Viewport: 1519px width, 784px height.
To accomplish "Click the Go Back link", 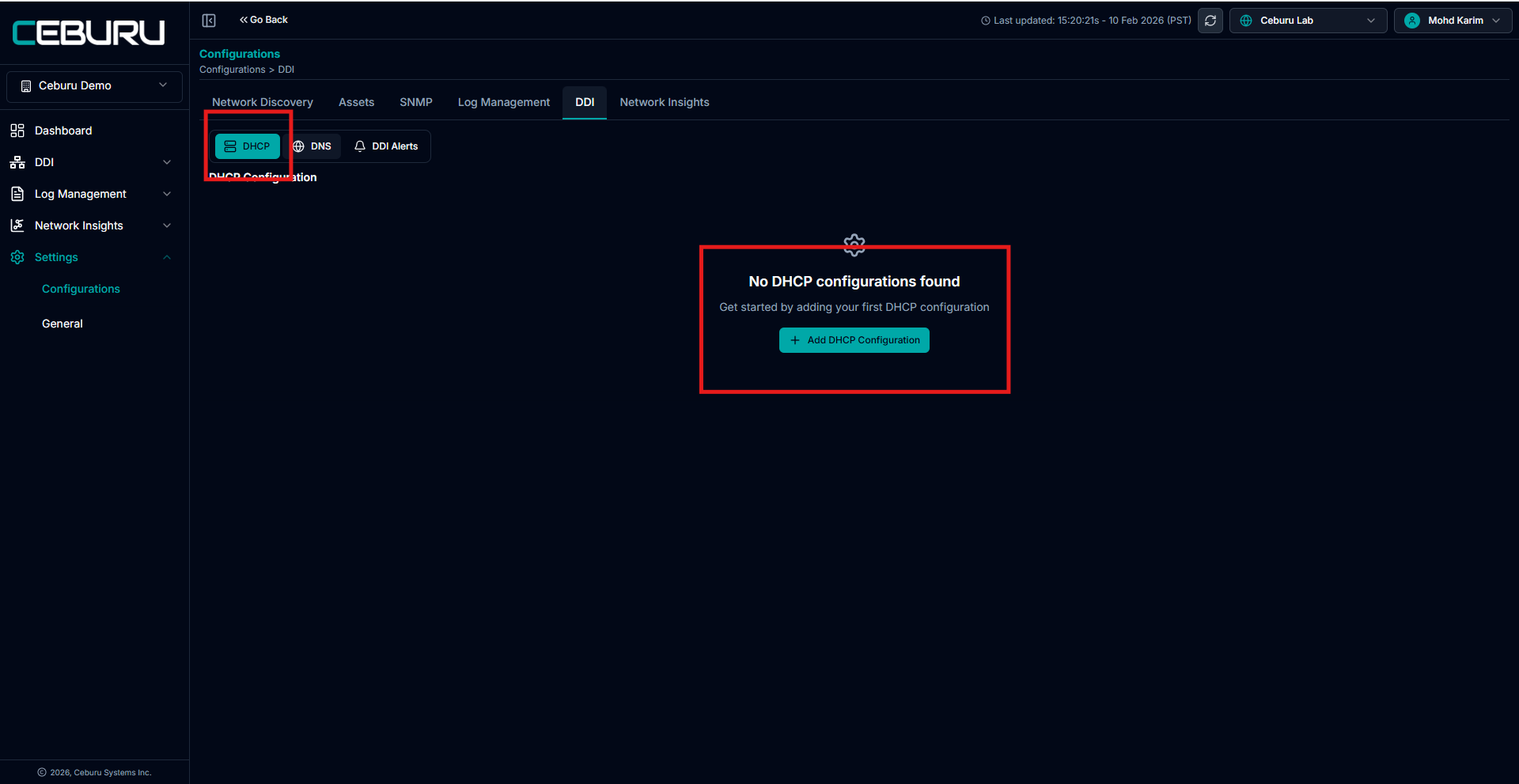I will coord(263,20).
